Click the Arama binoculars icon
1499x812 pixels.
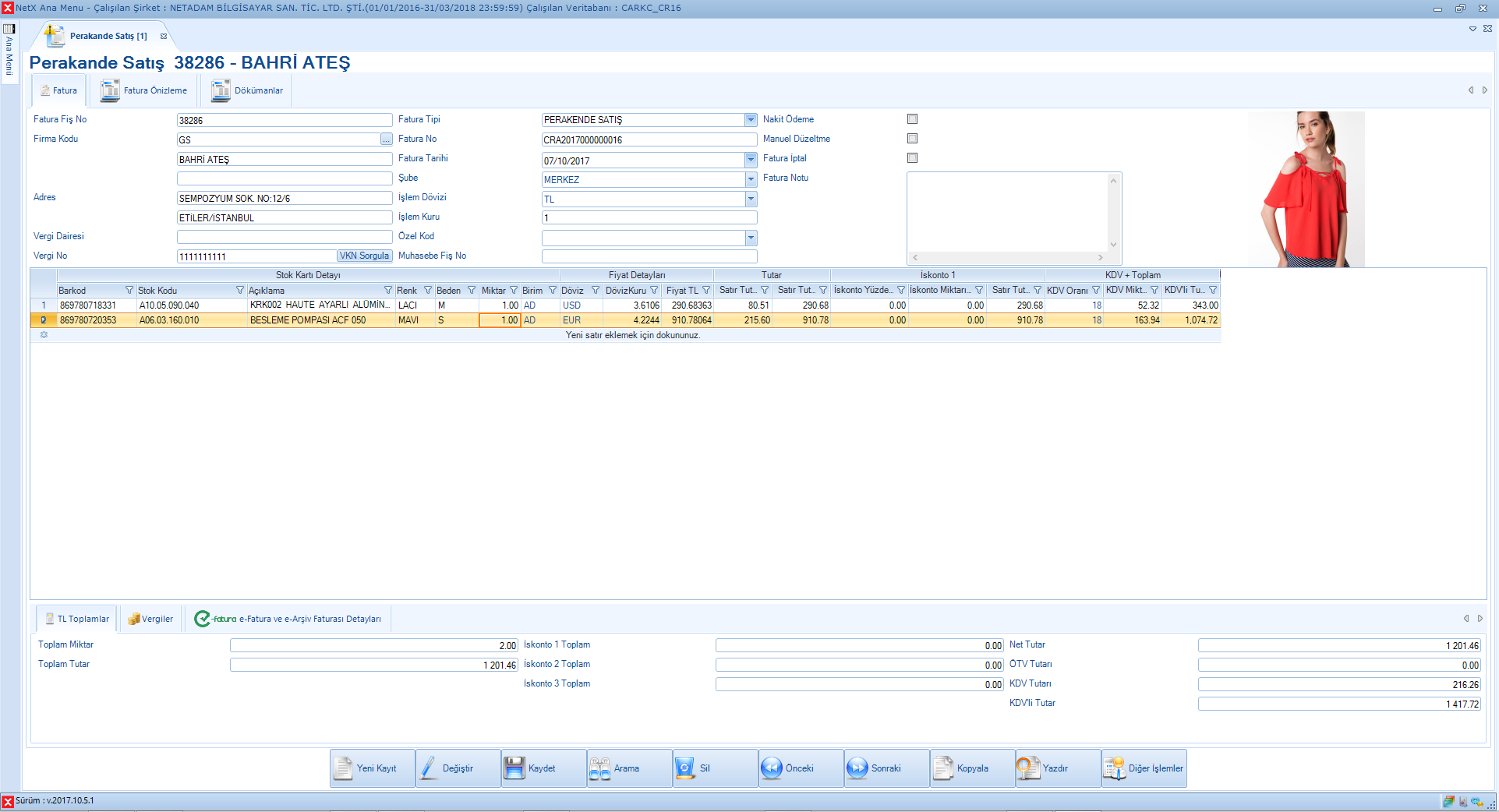click(x=599, y=768)
